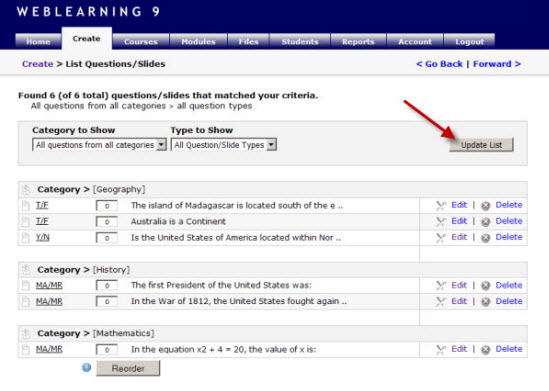The image size is (549, 391).
Task: Click the Logout tab
Action: click(469, 41)
